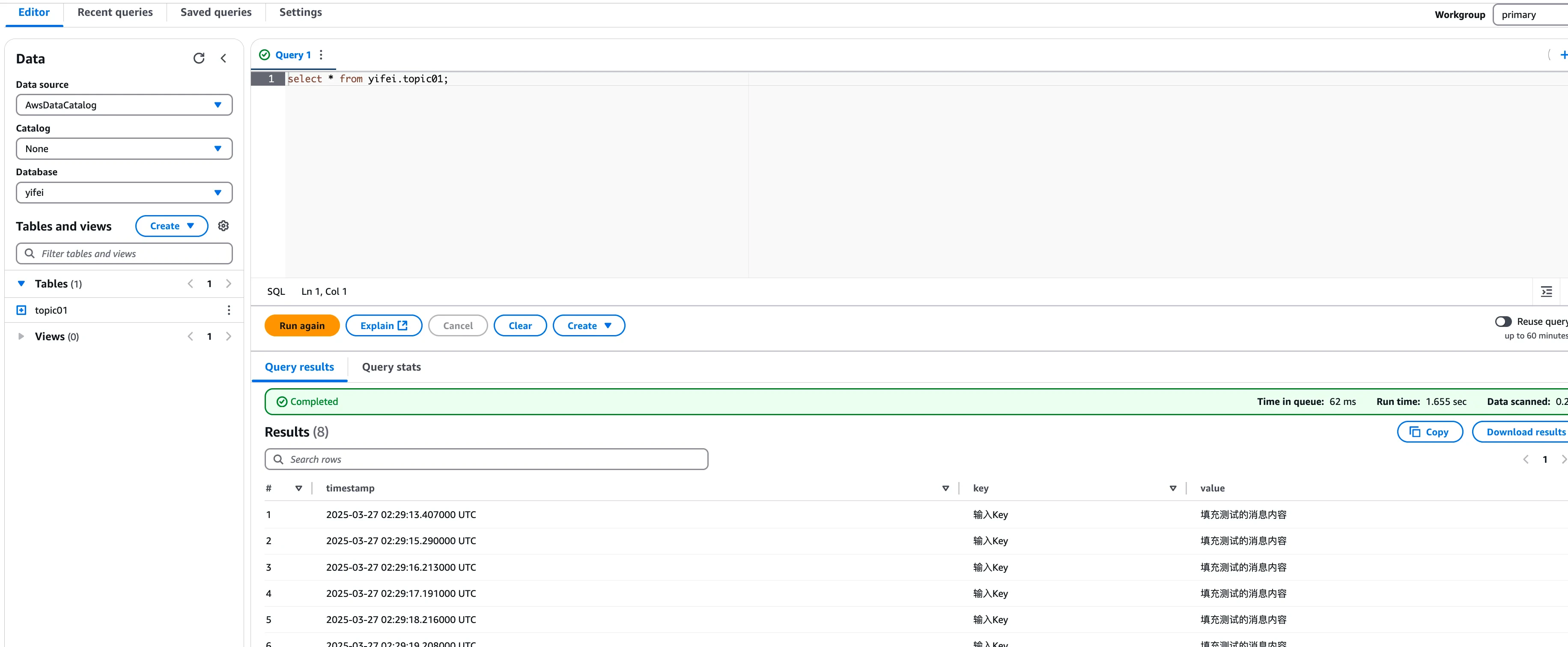1568x647 pixels.
Task: Toggle sort on the timestamp column
Action: pos(945,488)
